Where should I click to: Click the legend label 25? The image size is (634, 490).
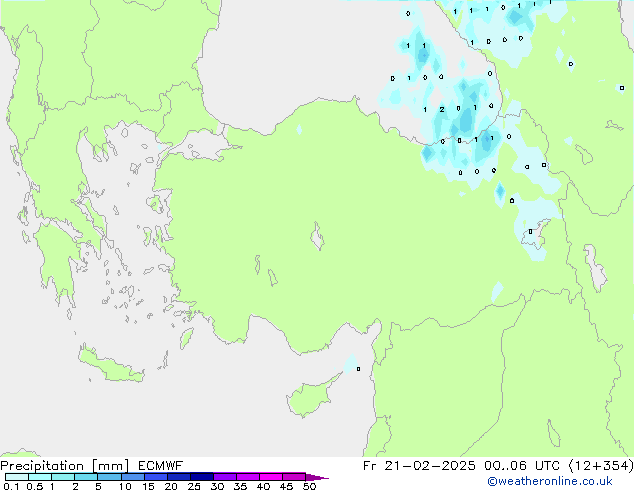pyautogui.click(x=194, y=486)
